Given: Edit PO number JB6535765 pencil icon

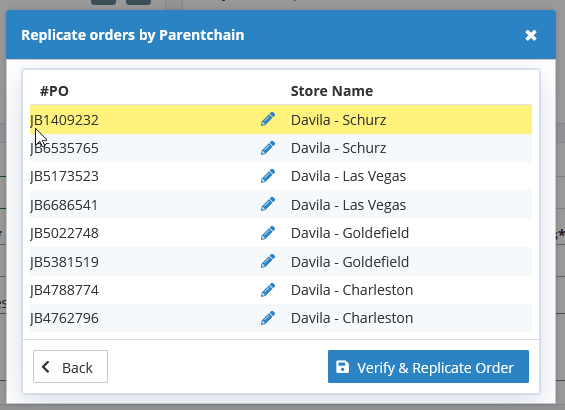Looking at the screenshot, I should point(268,148).
